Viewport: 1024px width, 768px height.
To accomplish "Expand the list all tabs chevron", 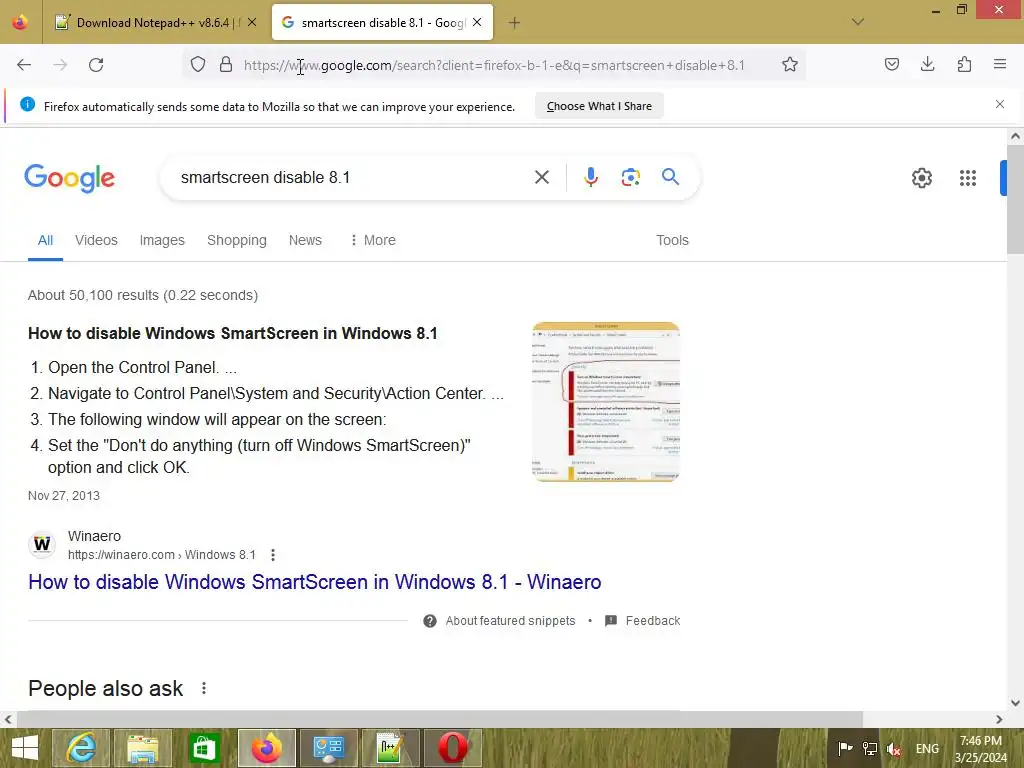I will 857,22.
